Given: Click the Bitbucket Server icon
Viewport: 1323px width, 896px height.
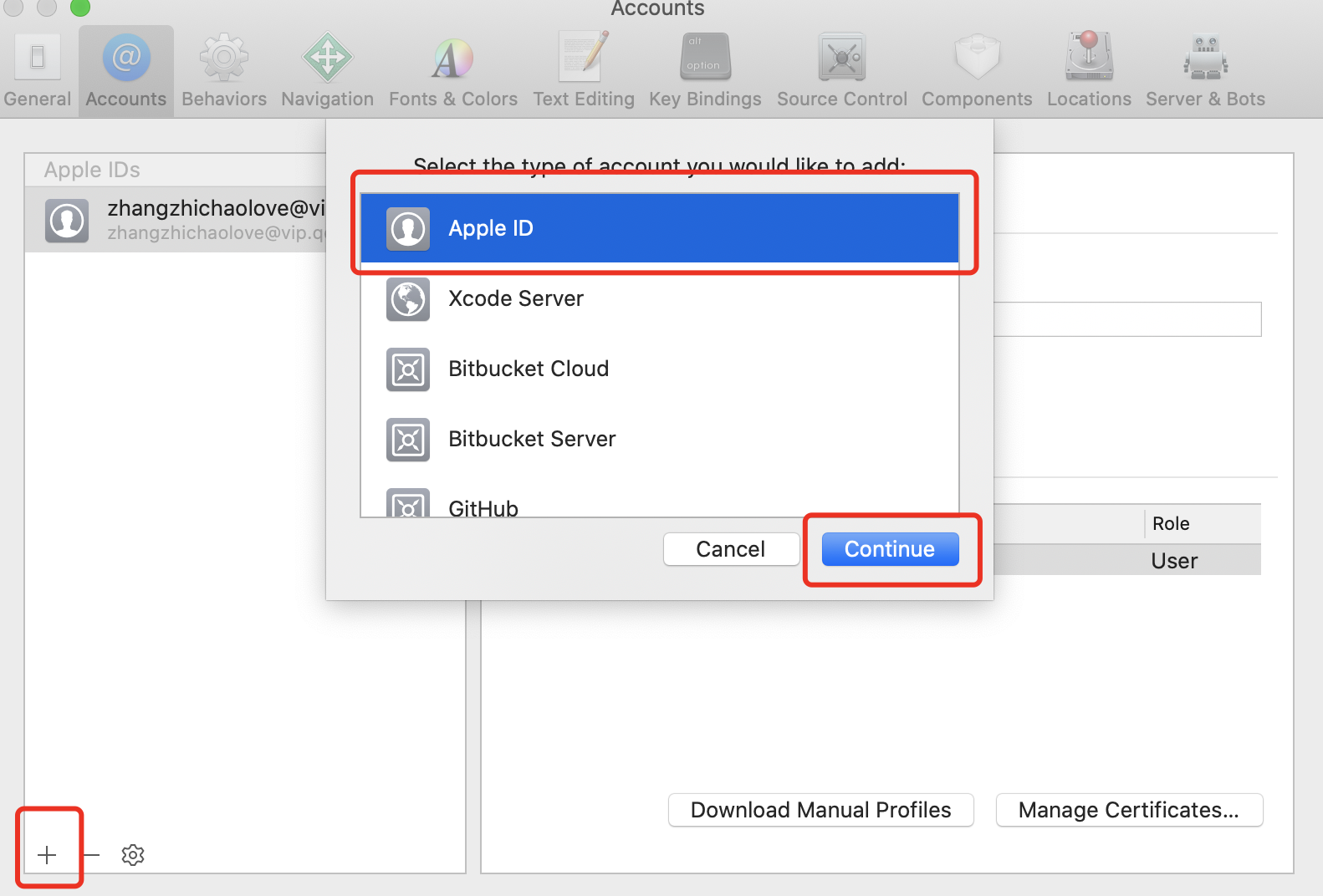Looking at the screenshot, I should (x=408, y=440).
